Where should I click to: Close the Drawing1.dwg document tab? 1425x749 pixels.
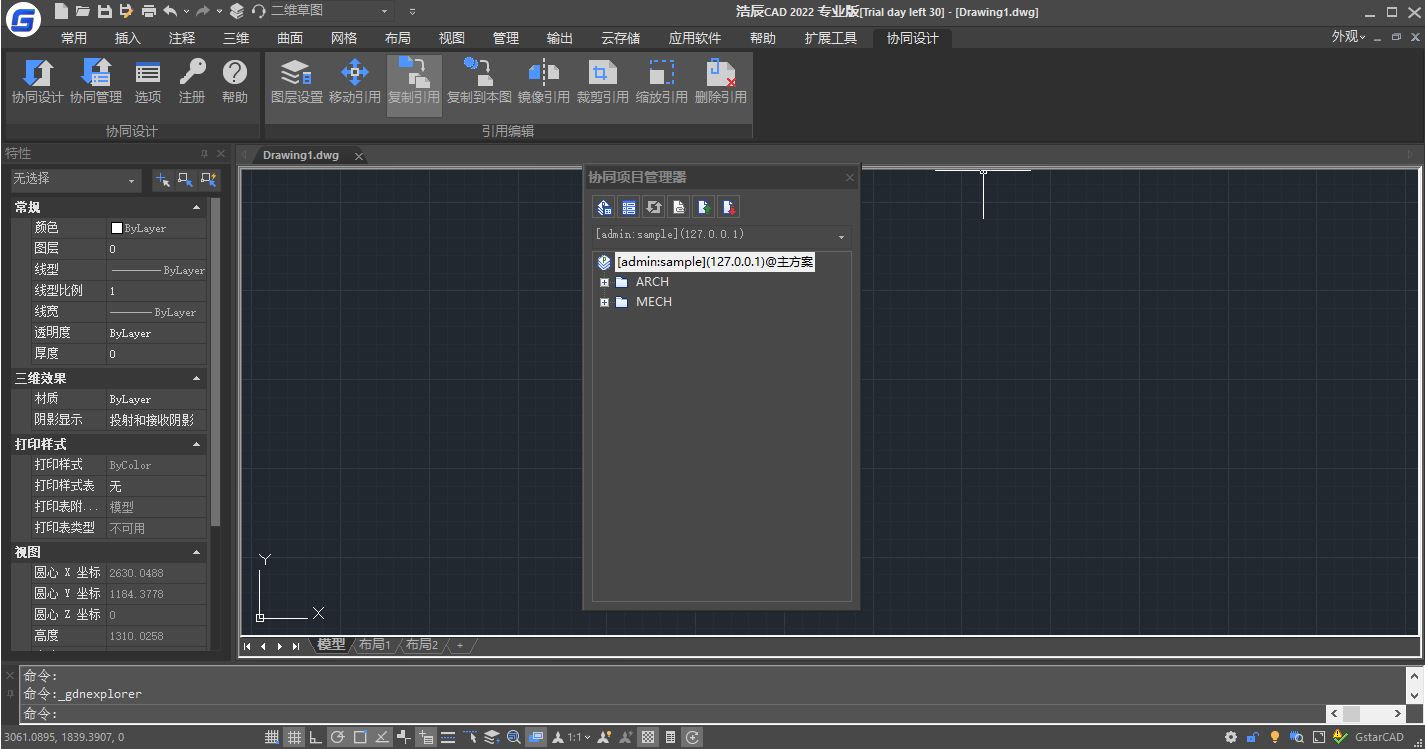point(359,156)
